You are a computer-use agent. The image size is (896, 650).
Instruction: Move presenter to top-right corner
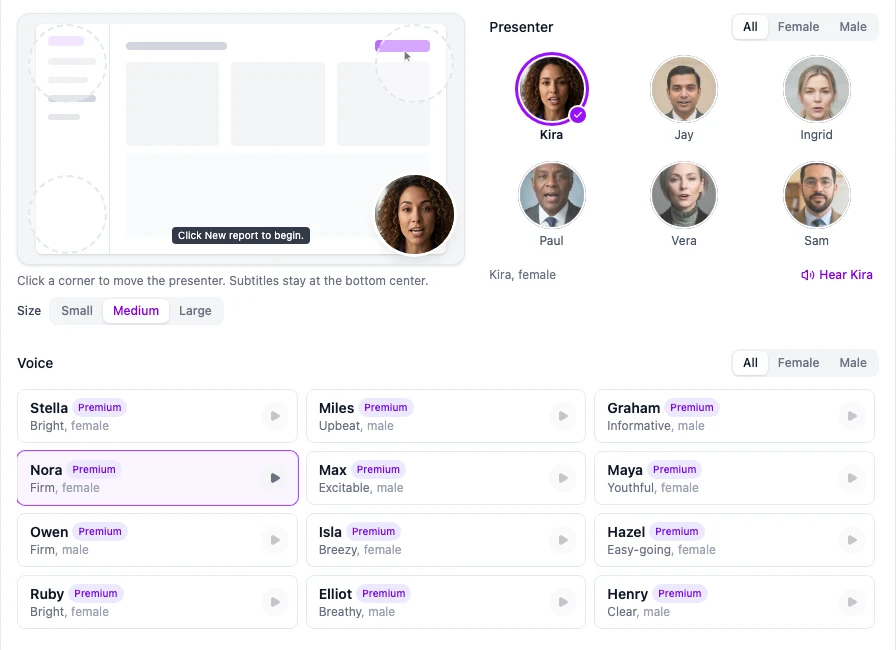(x=414, y=63)
